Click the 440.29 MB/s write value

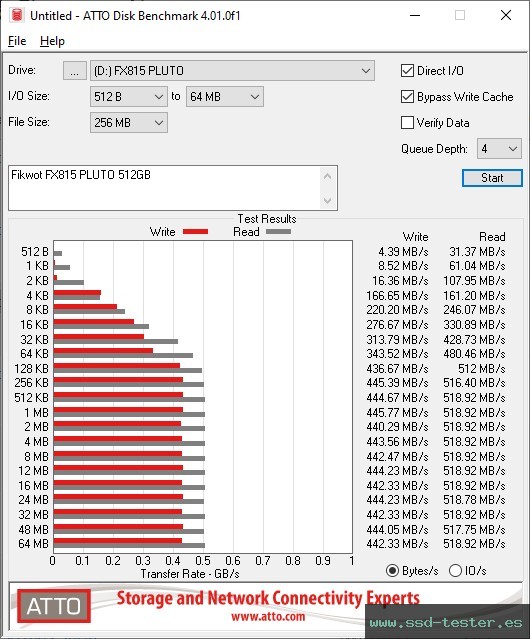click(x=397, y=427)
